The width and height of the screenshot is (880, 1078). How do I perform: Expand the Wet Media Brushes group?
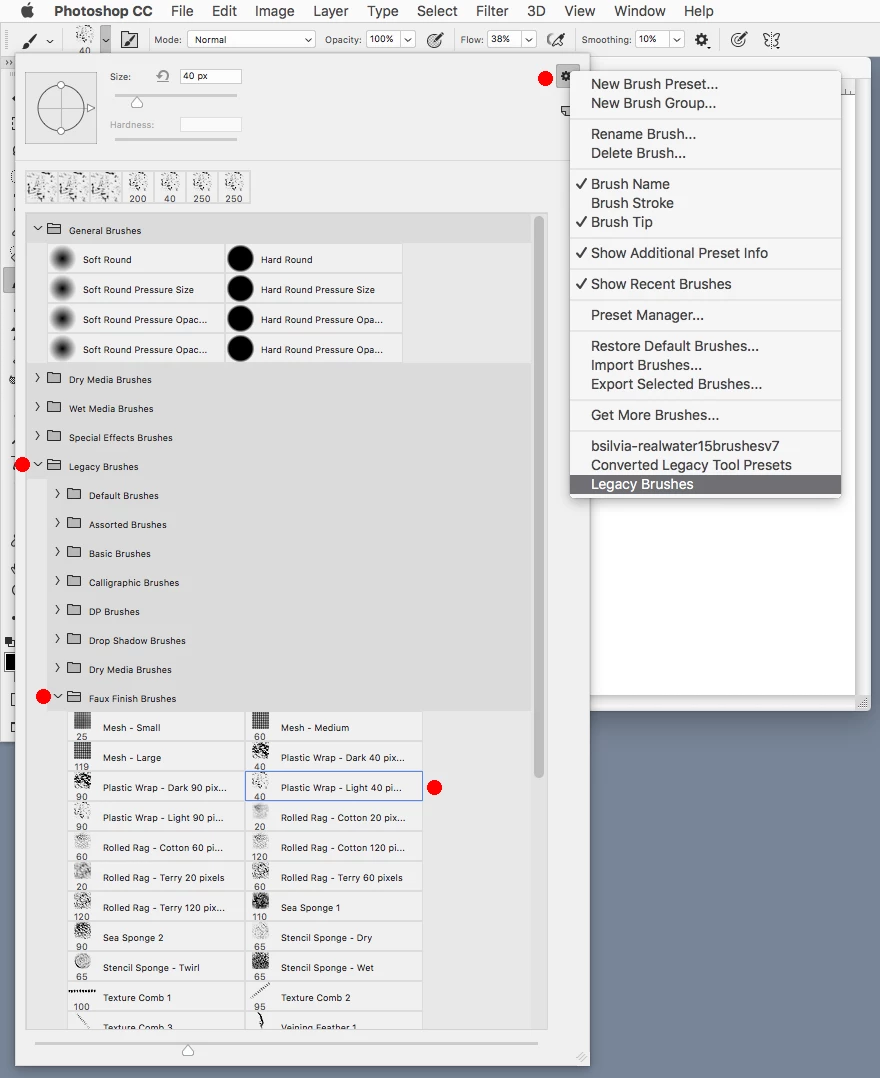click(x=38, y=406)
